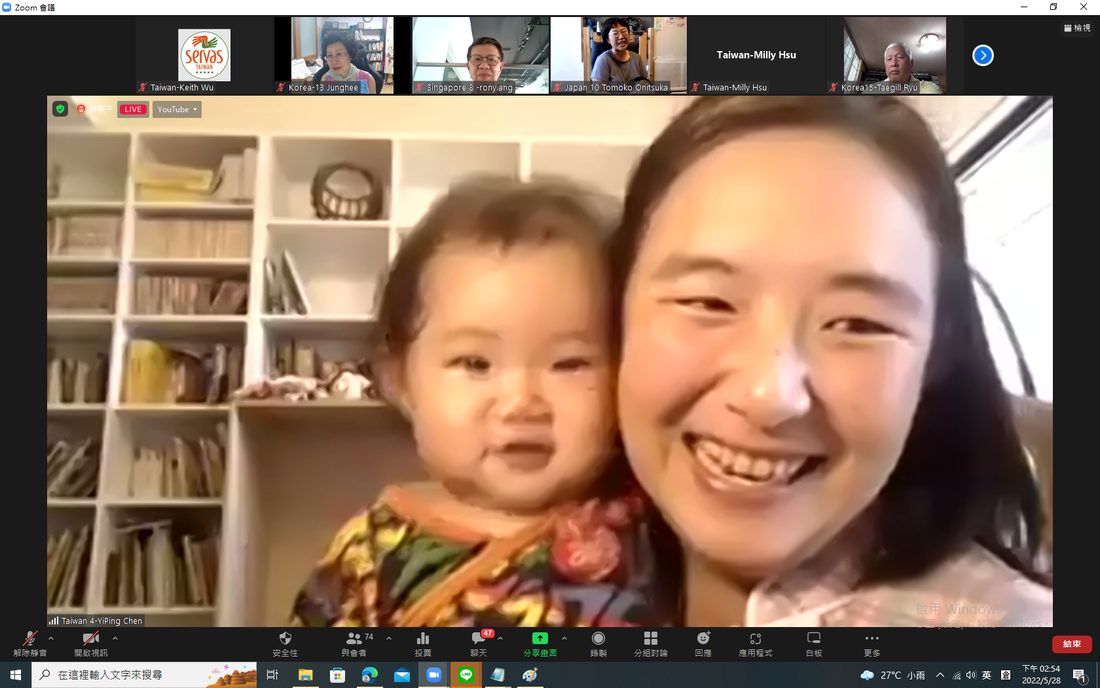This screenshot has width=1100, height=688.
Task: Open the Reactions smiley icon
Action: pos(703,642)
